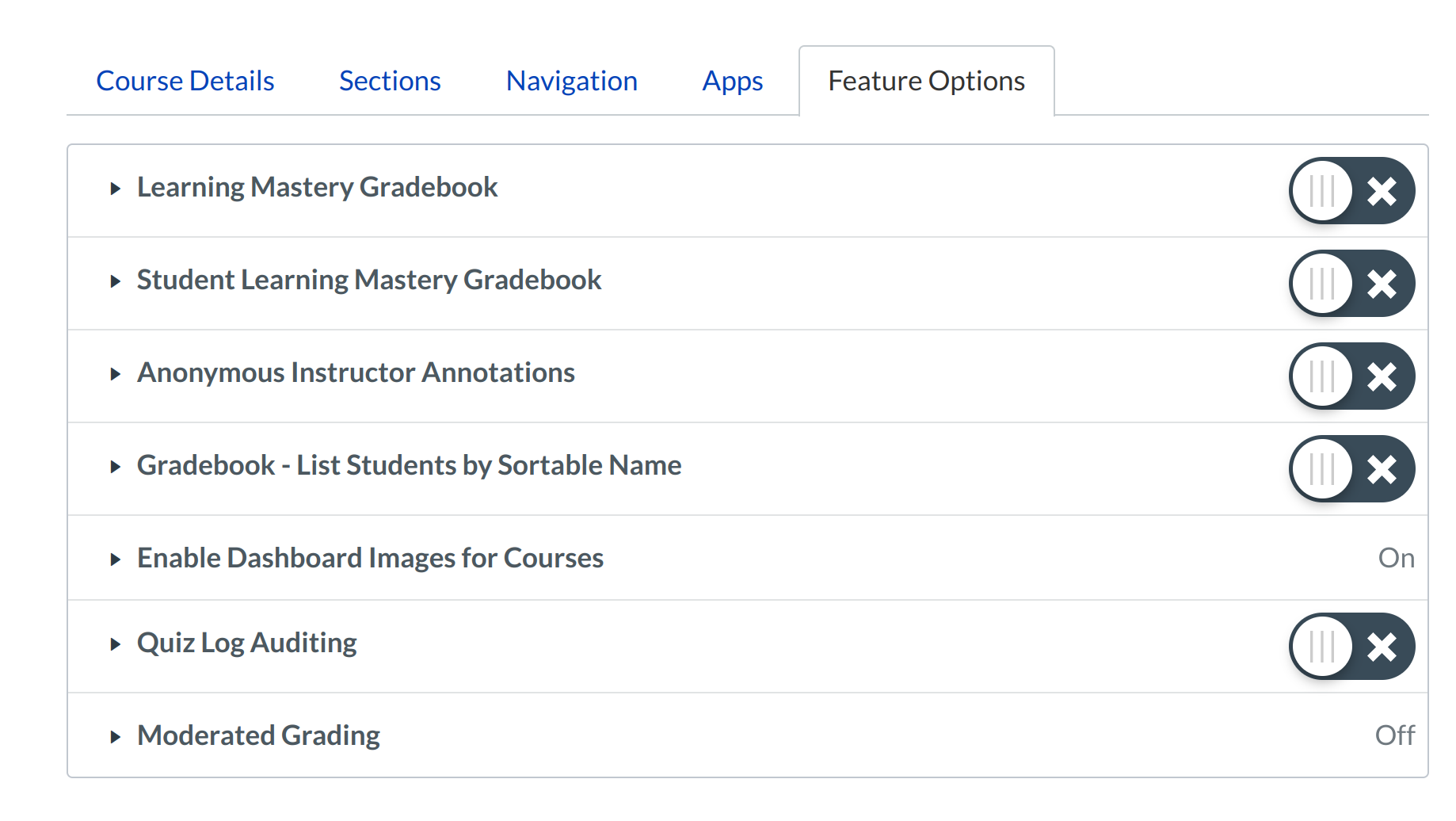
Task: Open the Course Details tab
Action: point(185,81)
